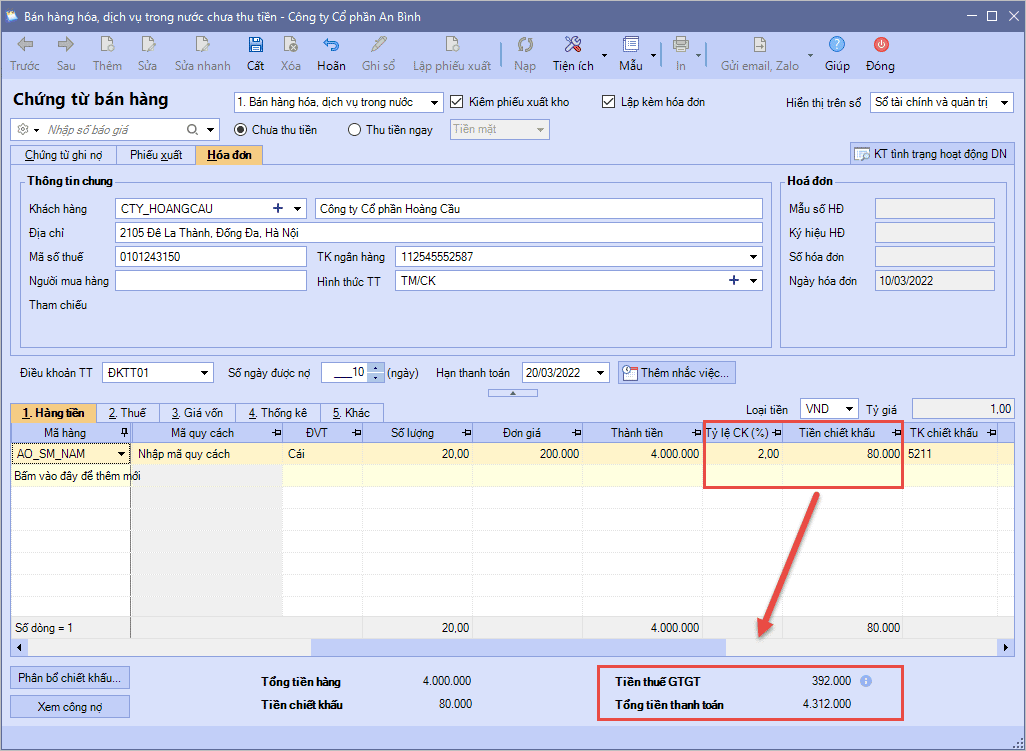Open the 3. Giá vốn tab
Viewport: 1026px width, 751px height.
tap(197, 413)
